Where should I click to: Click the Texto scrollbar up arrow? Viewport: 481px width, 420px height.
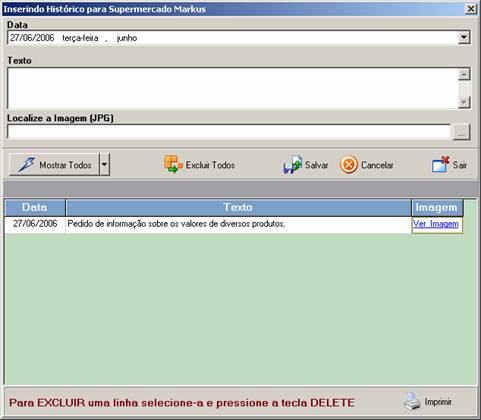click(x=464, y=74)
